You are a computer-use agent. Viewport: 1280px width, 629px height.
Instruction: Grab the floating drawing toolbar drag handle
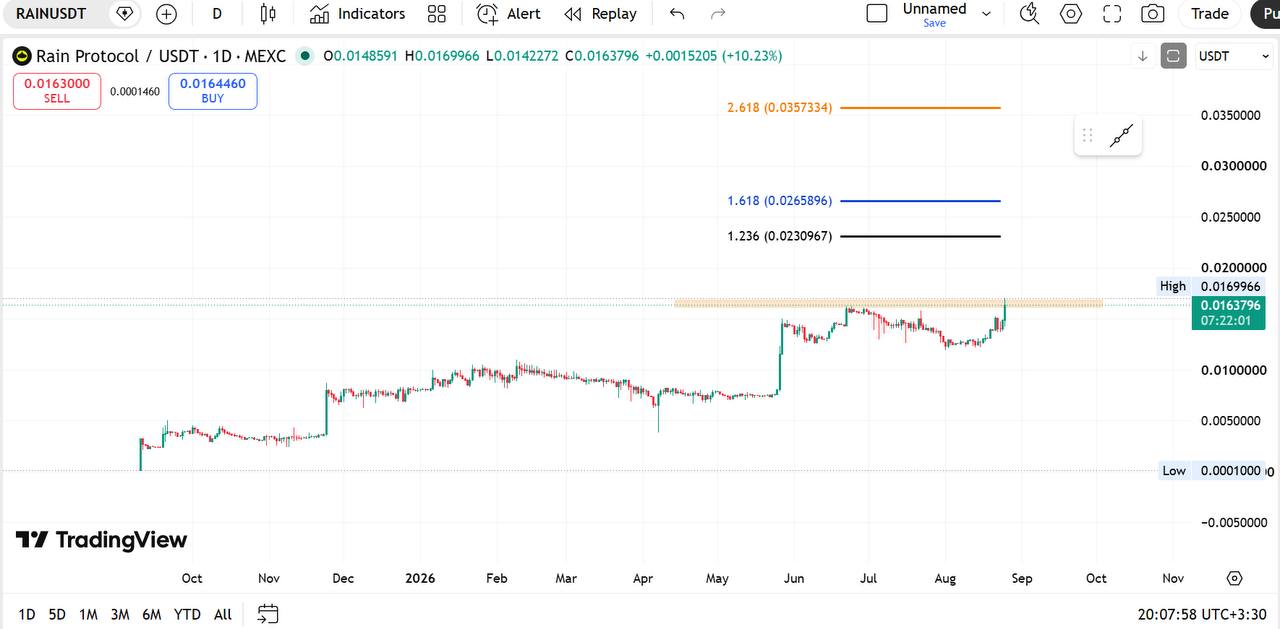[1088, 135]
